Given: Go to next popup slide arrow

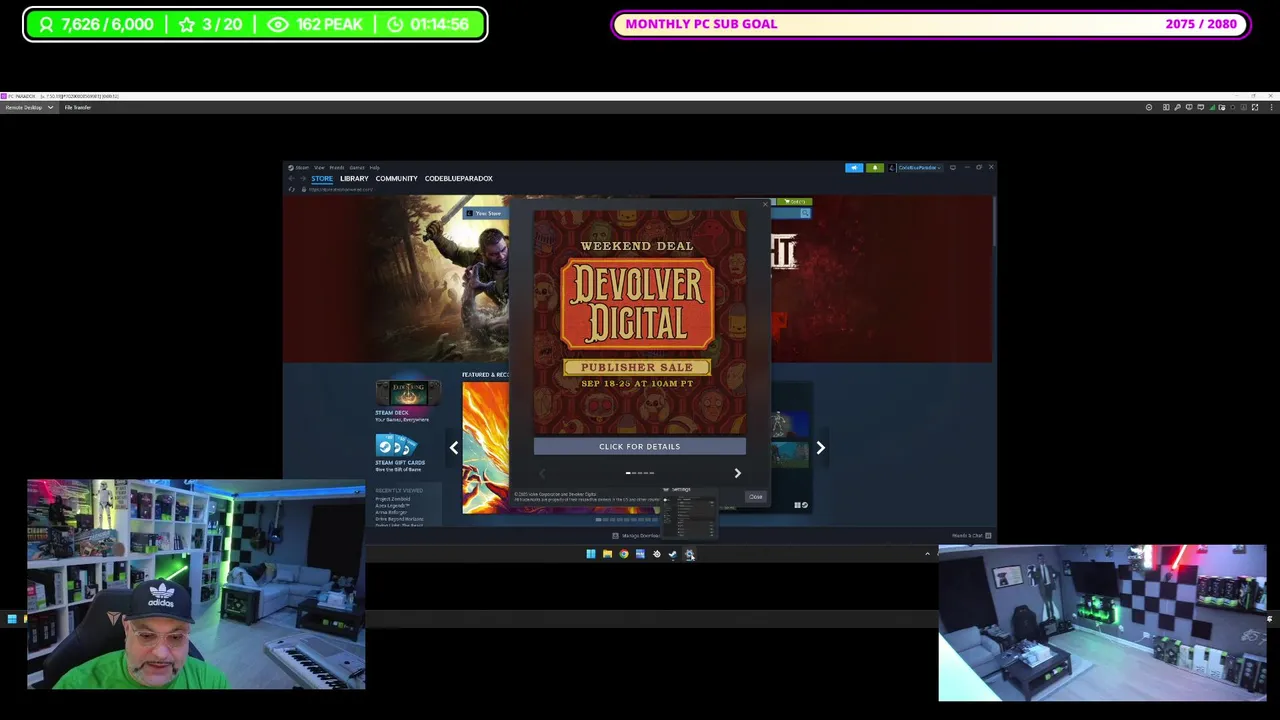Looking at the screenshot, I should pyautogui.click(x=738, y=473).
